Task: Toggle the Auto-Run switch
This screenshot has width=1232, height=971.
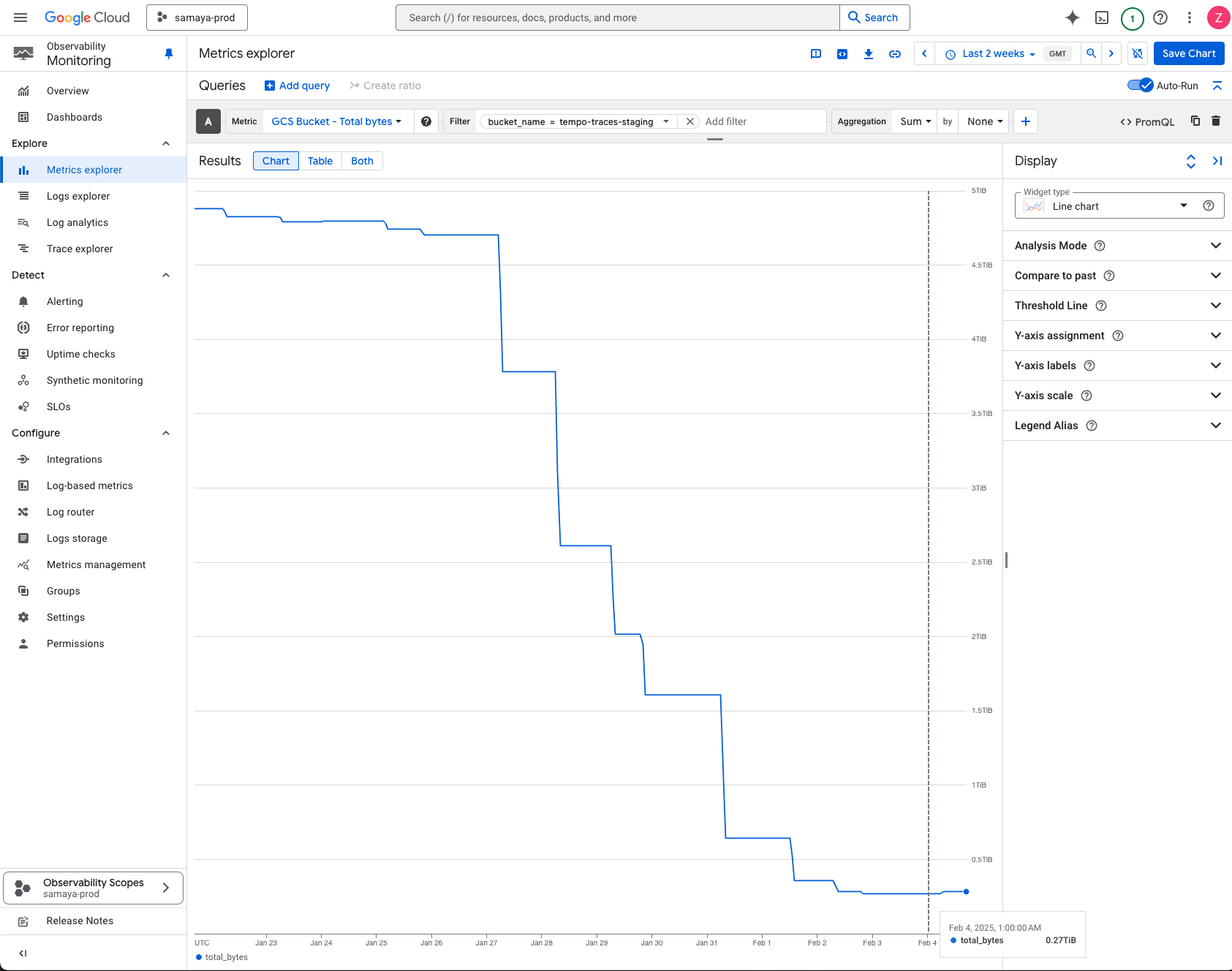Action: [1140, 86]
